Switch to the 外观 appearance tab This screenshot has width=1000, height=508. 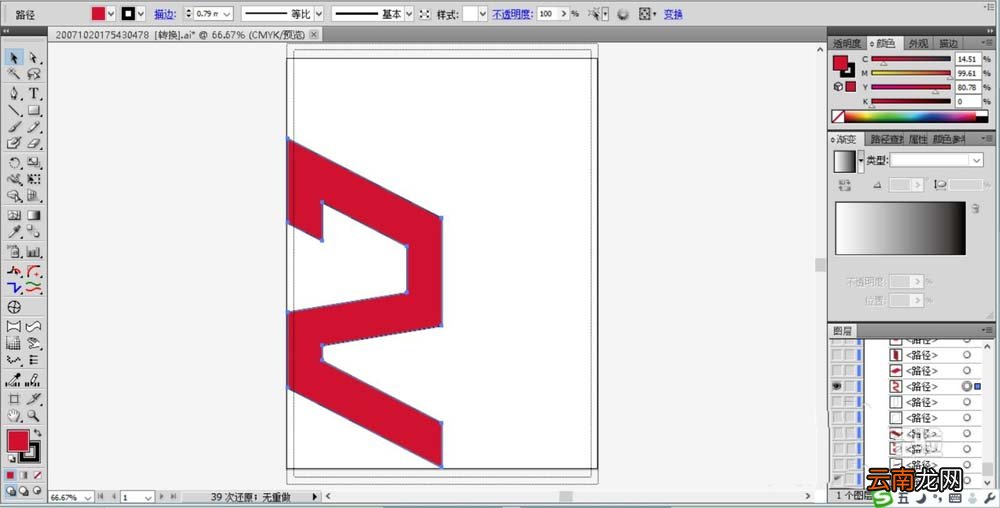tap(918, 43)
